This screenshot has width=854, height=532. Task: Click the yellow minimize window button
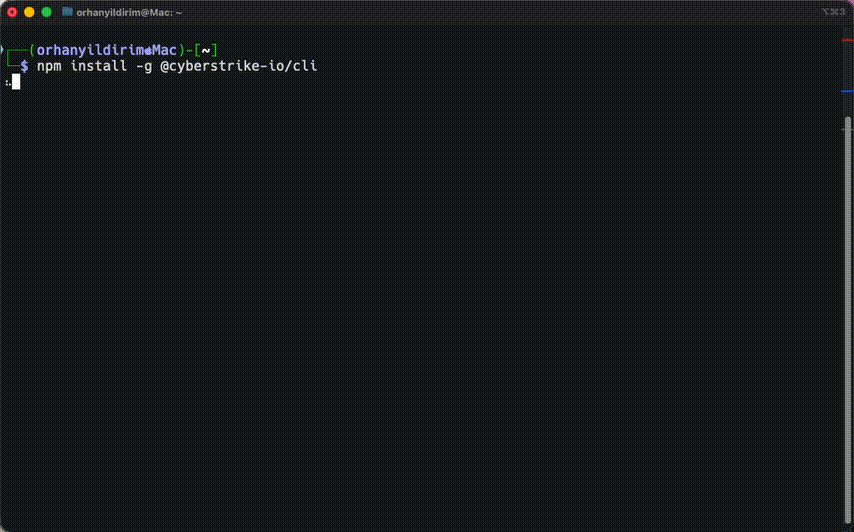(x=28, y=12)
